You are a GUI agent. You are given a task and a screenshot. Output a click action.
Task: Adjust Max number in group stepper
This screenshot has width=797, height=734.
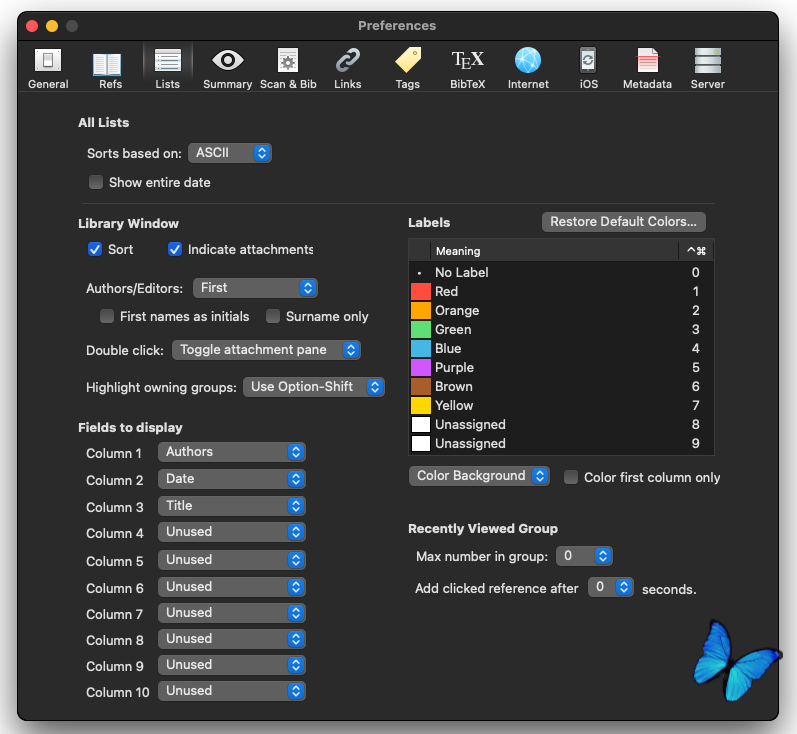(602, 556)
